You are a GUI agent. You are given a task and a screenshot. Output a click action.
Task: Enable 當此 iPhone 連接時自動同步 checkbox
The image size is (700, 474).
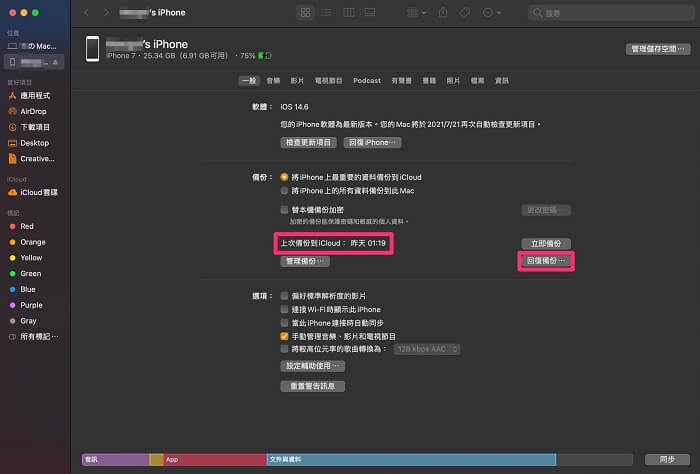click(x=284, y=323)
